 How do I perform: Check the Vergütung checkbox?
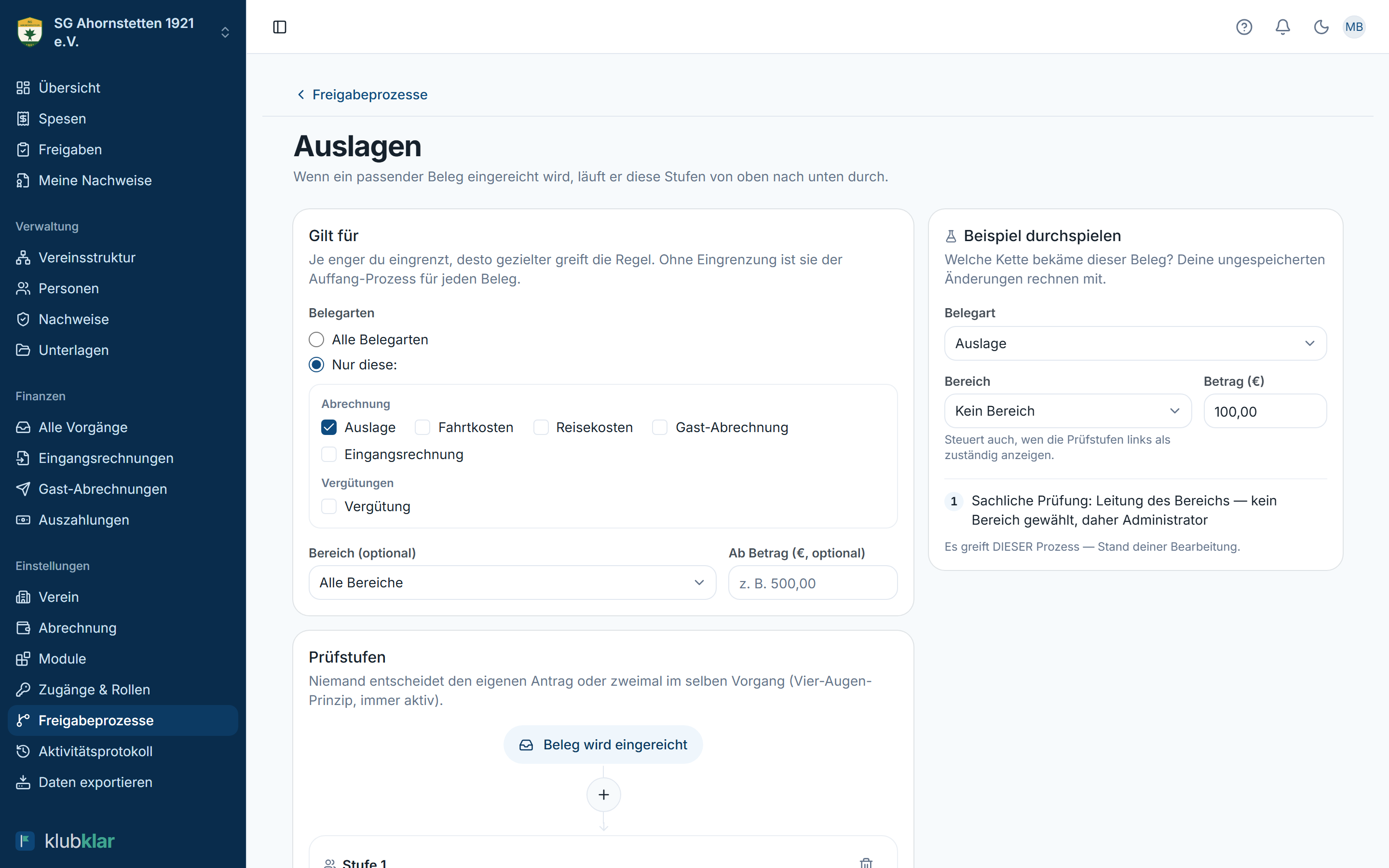click(x=329, y=506)
